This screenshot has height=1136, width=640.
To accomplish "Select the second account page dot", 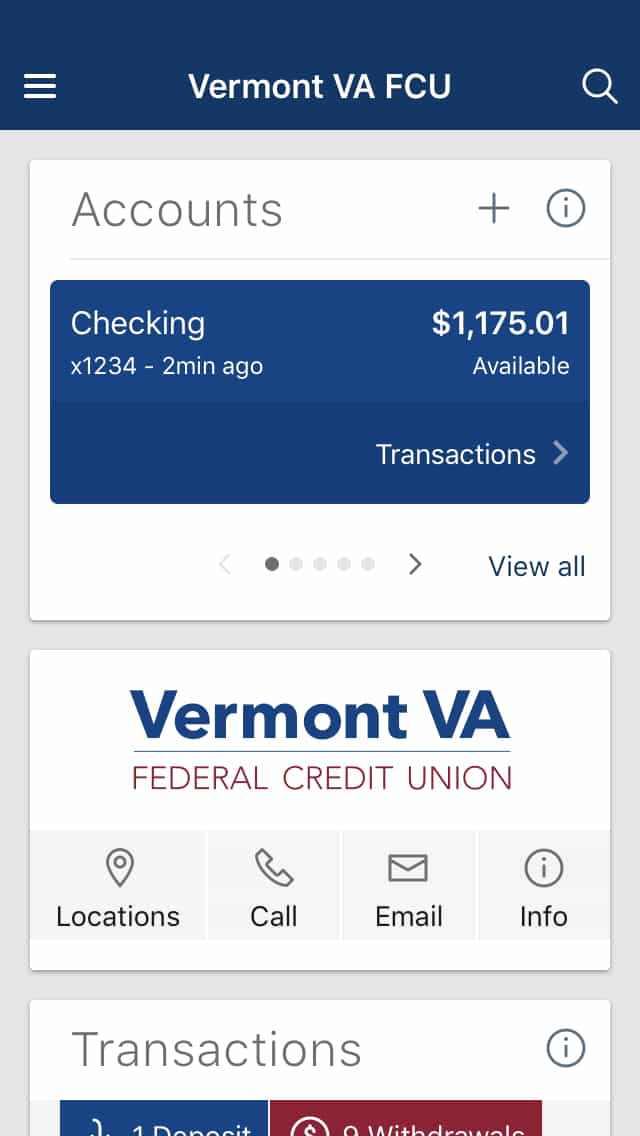I will 296,564.
